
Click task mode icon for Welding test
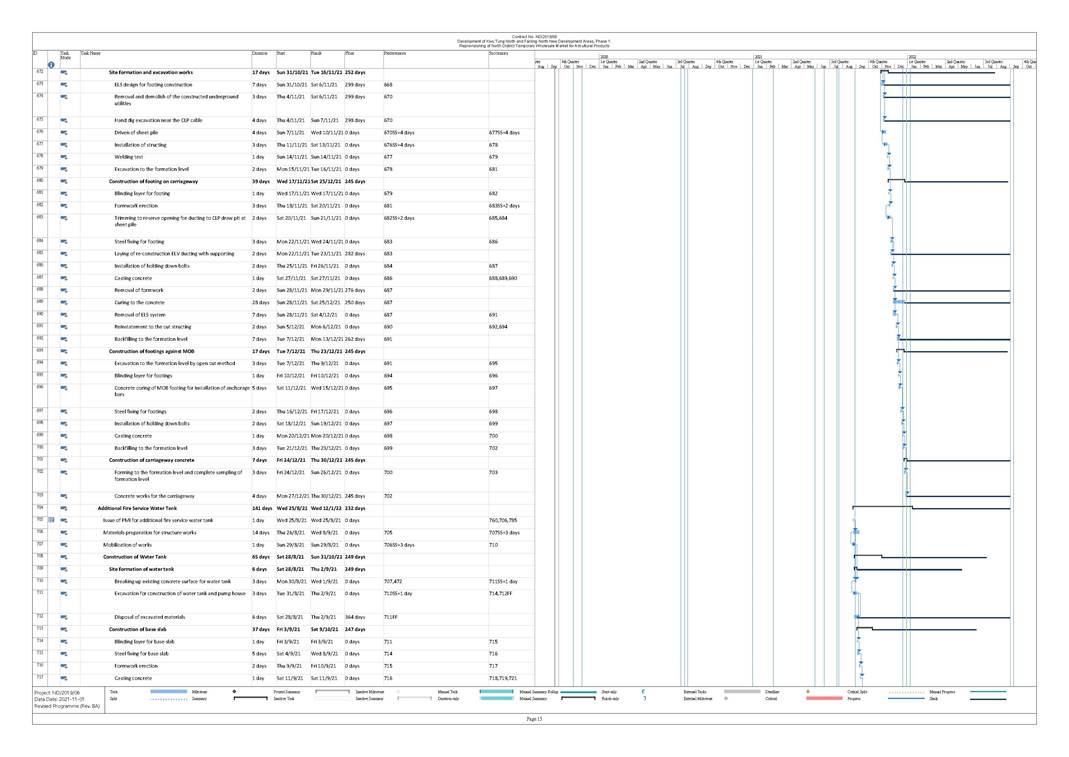[x=63, y=157]
